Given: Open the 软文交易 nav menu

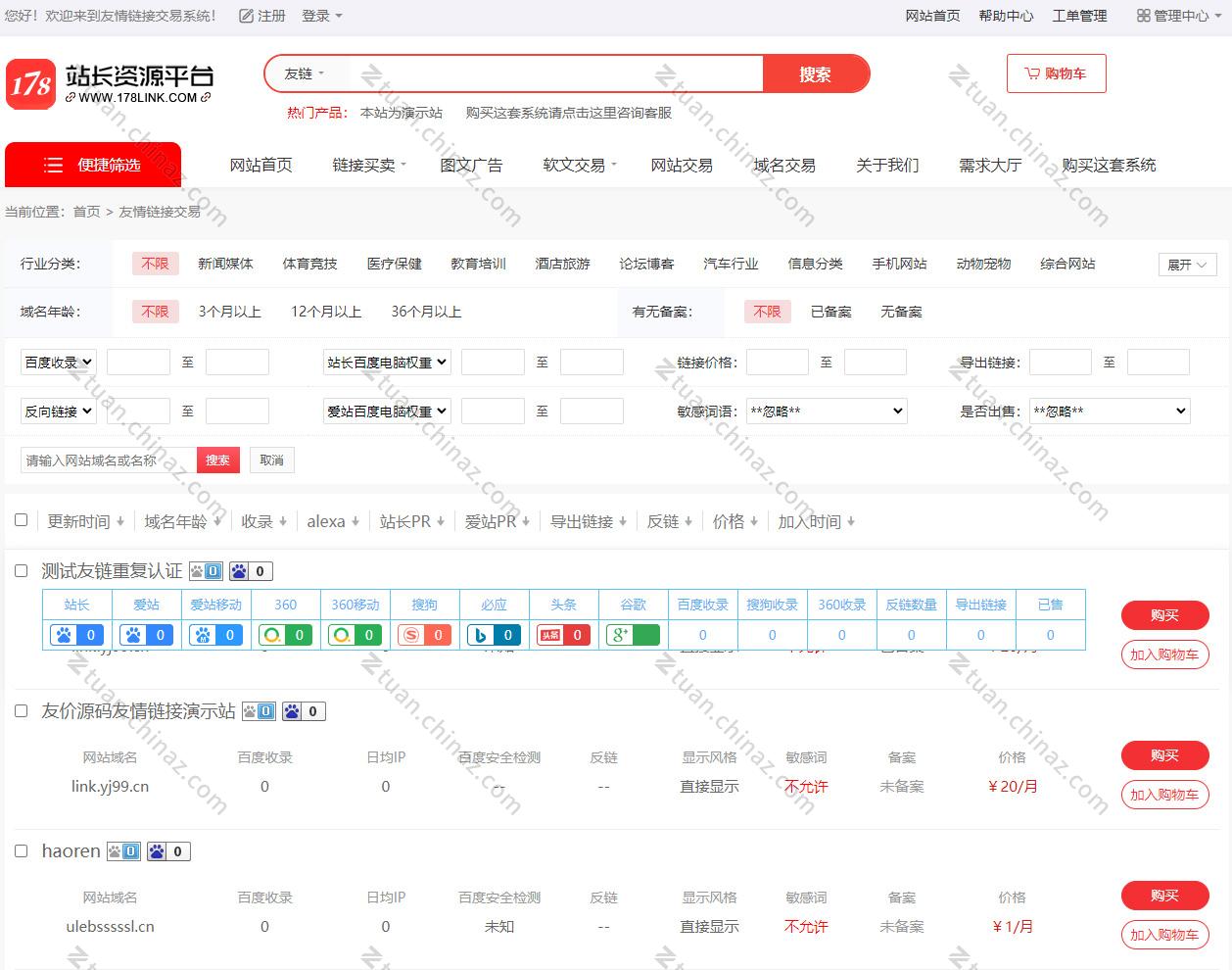Looking at the screenshot, I should 579,165.
